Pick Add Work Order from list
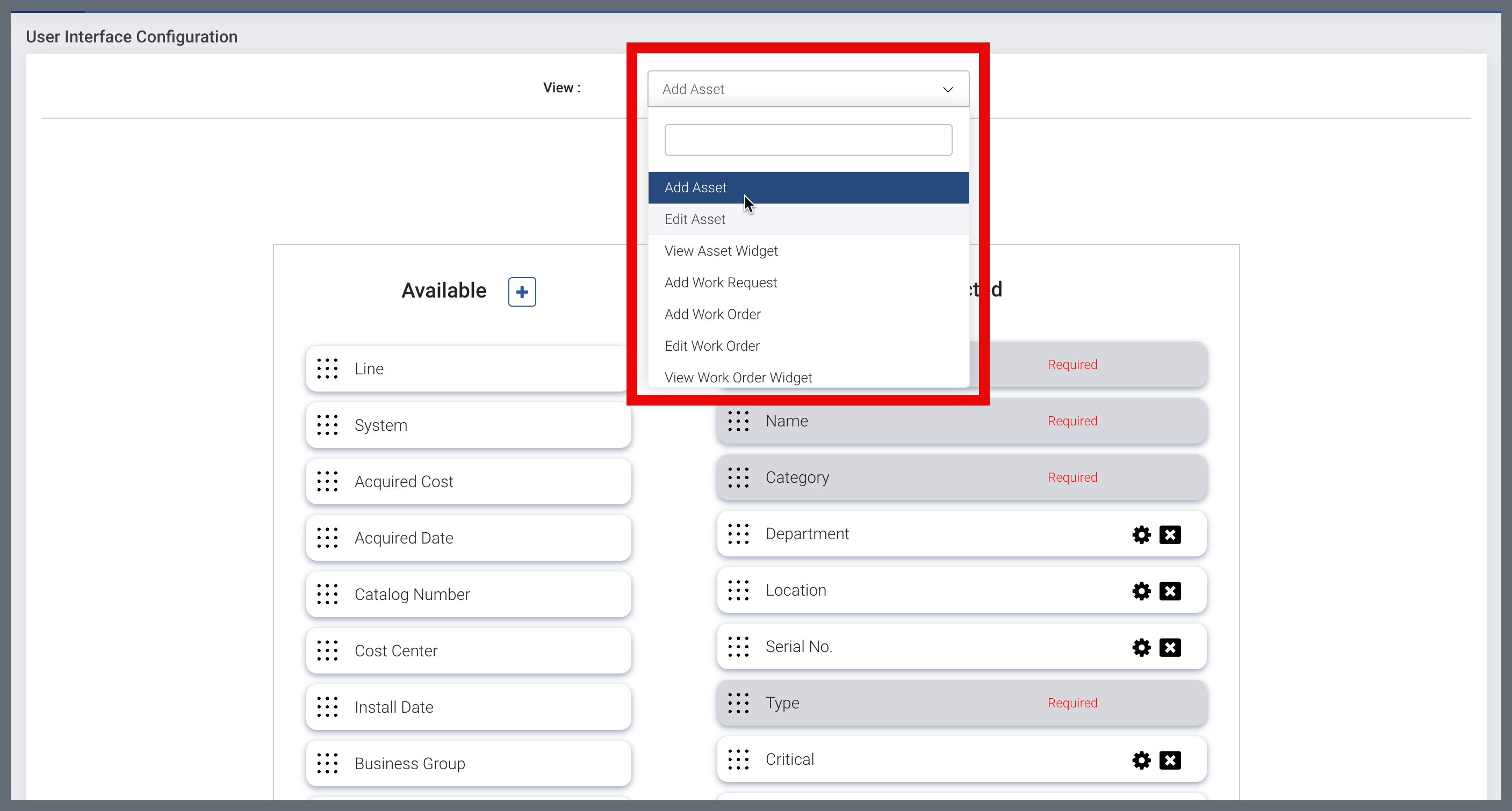This screenshot has width=1512, height=811. pyautogui.click(x=712, y=315)
